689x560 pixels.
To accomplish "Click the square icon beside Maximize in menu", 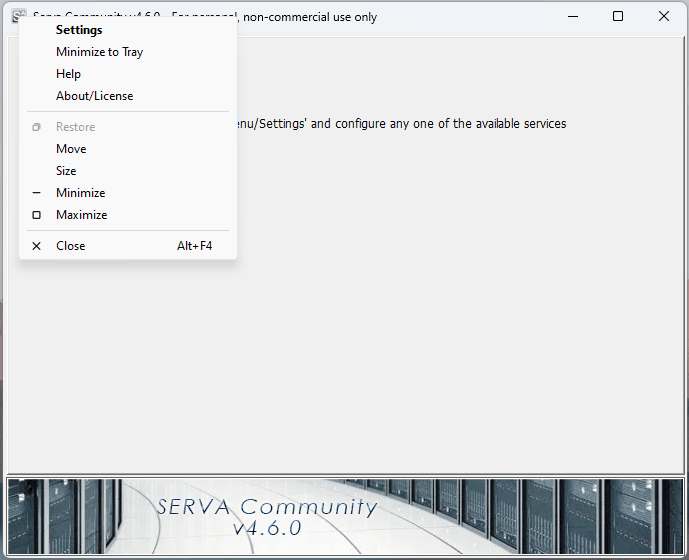I will [x=37, y=215].
